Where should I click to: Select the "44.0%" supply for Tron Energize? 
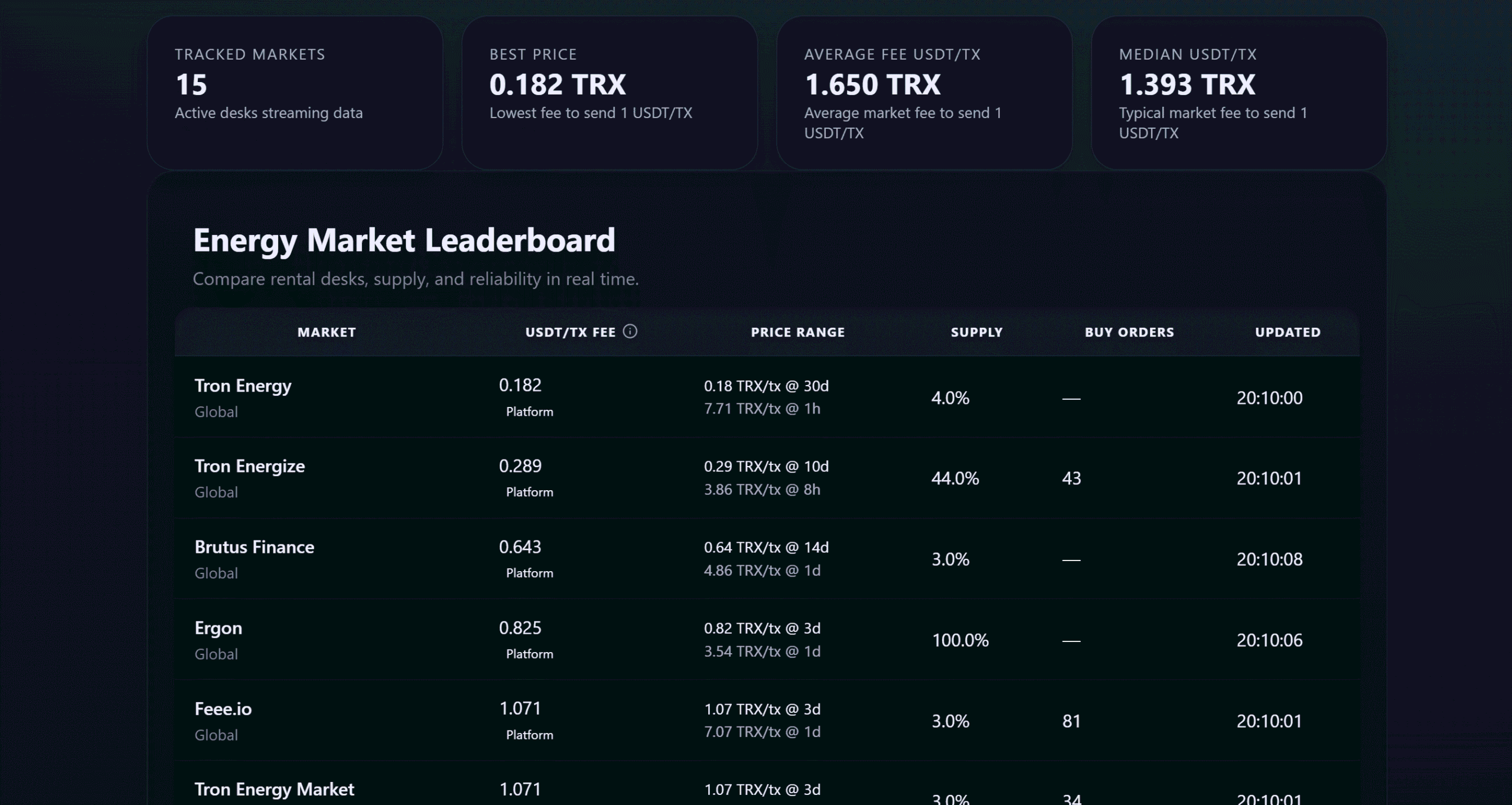tap(955, 478)
